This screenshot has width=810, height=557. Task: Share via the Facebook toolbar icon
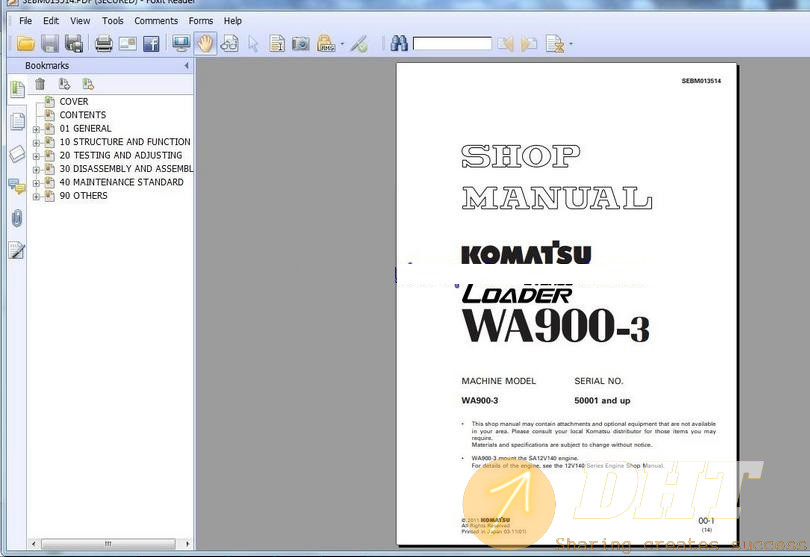(x=151, y=44)
